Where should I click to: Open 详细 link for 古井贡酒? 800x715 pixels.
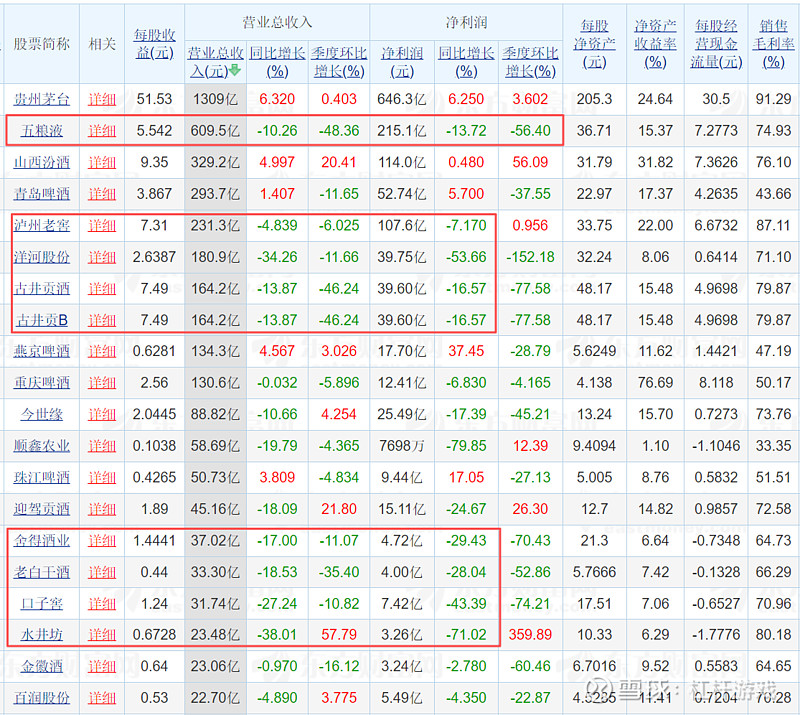tap(102, 288)
